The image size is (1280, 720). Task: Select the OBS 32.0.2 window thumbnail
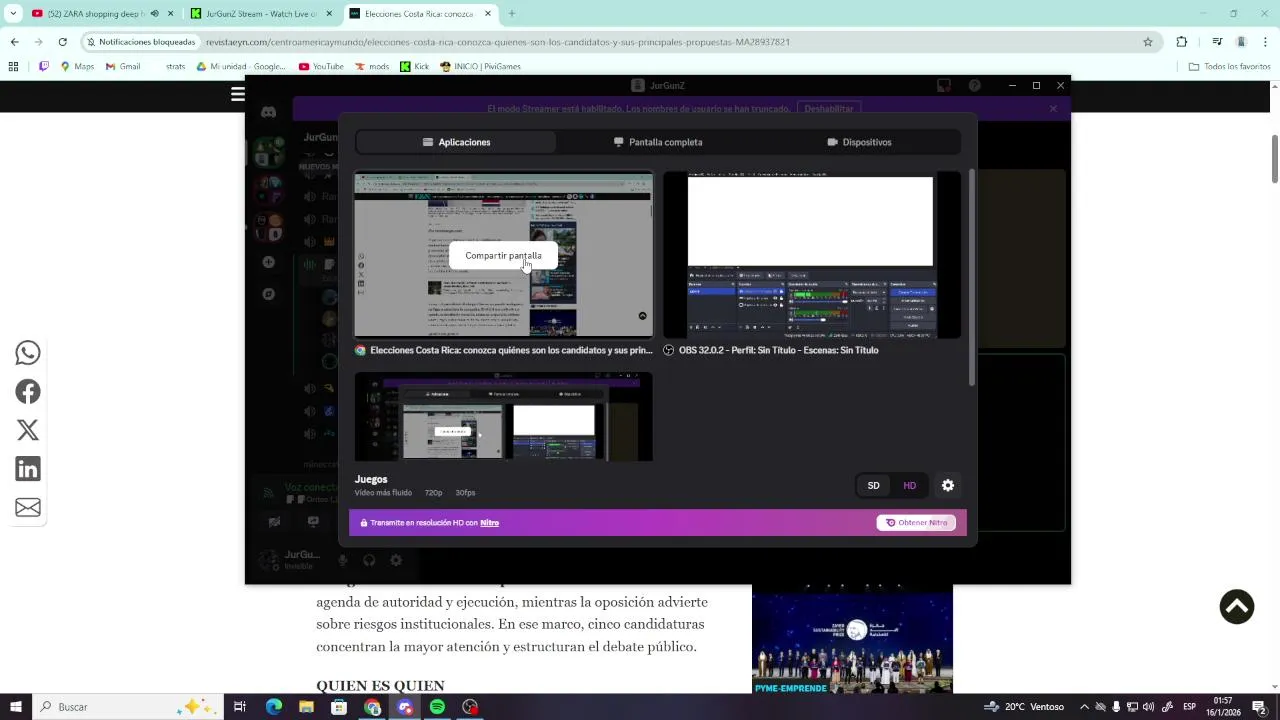coord(812,255)
